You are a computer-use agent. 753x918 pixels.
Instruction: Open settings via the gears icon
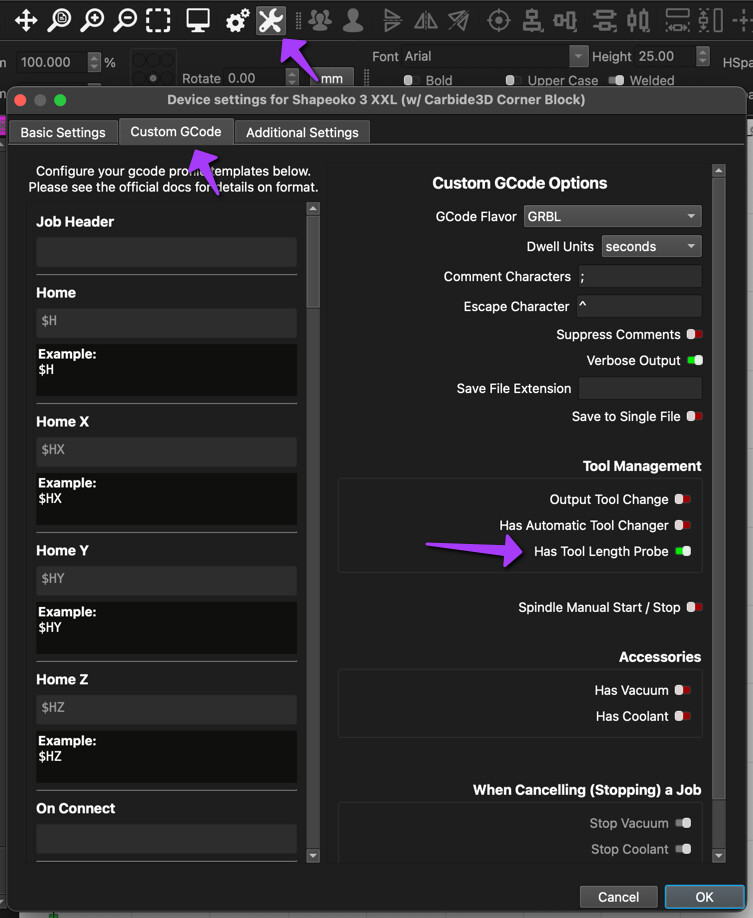coord(237,20)
